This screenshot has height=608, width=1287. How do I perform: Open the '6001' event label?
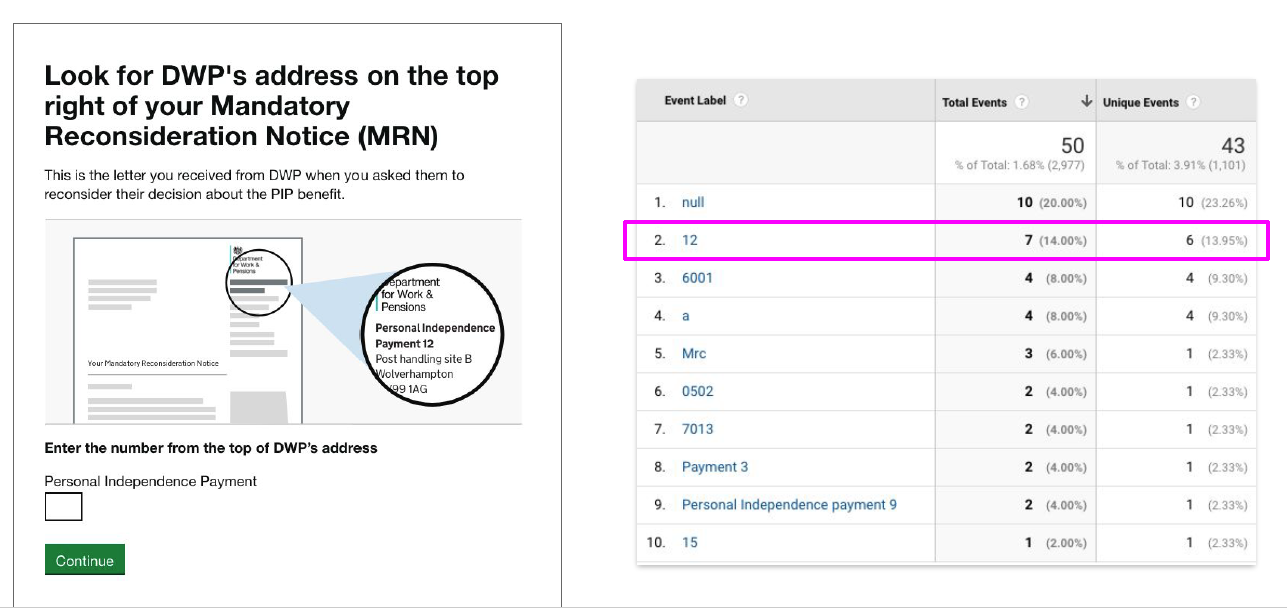(x=697, y=278)
